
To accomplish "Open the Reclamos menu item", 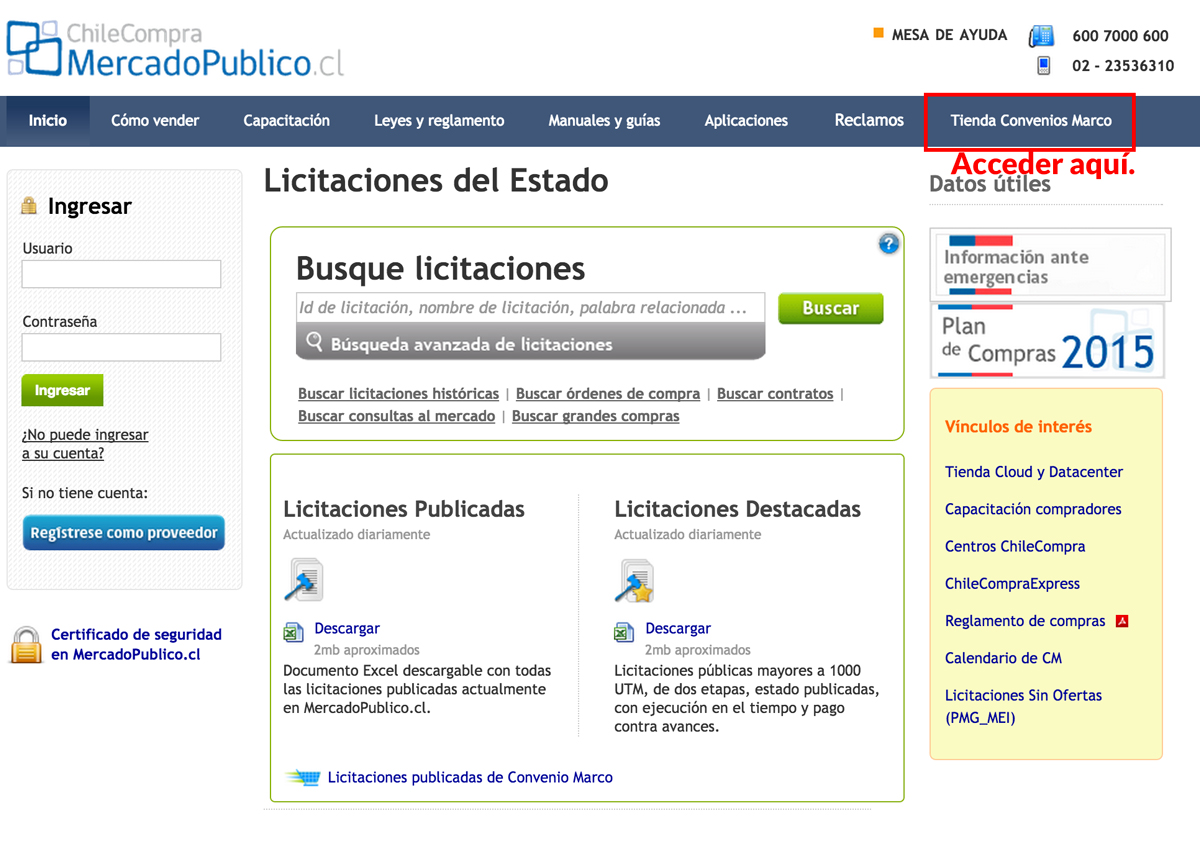I will click(x=869, y=121).
